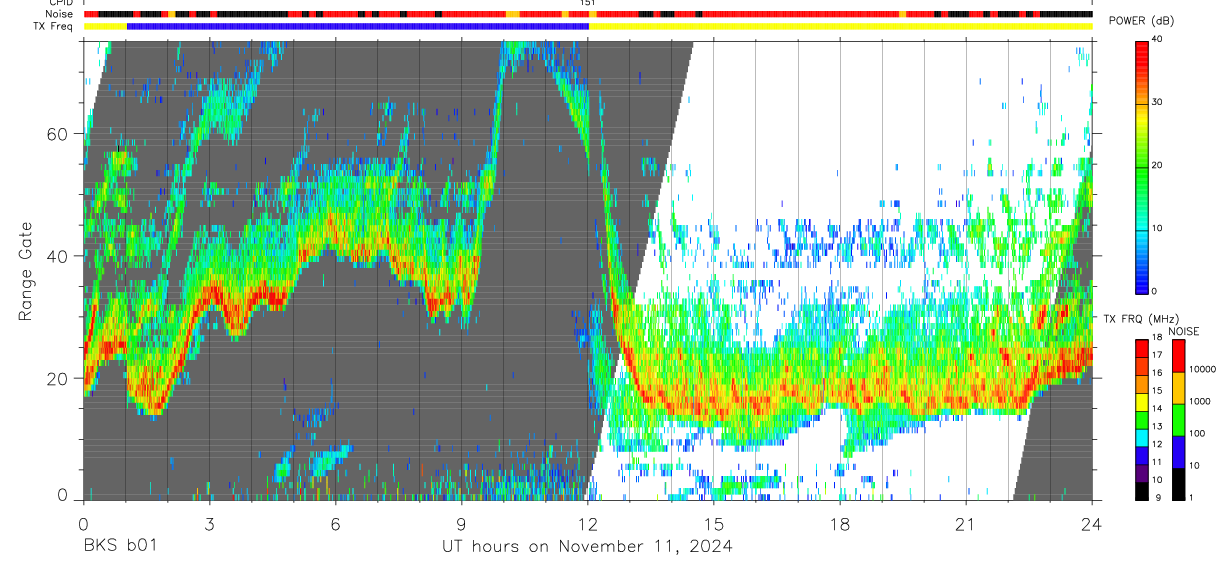This screenshot has width=1228, height=567.
Task: Click the 13 label on TX FRQ scale
Action: click(1157, 427)
